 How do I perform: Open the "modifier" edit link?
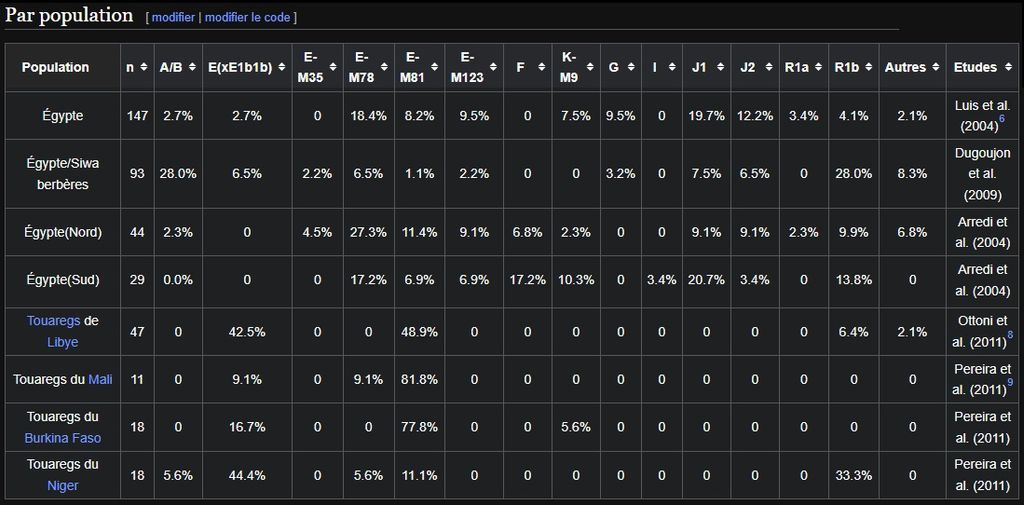tap(173, 18)
